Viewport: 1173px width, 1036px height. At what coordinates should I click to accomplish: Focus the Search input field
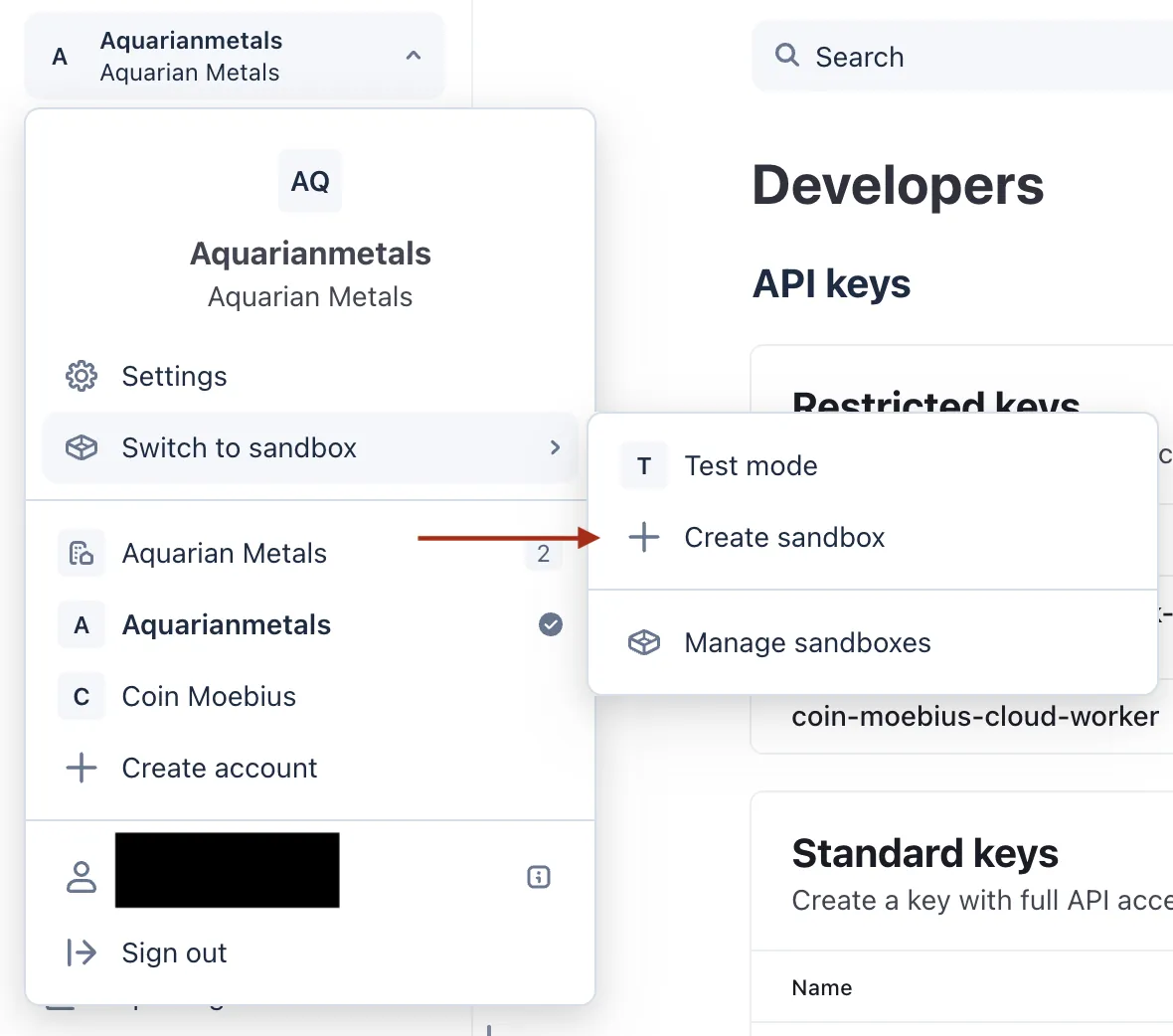click(x=963, y=56)
